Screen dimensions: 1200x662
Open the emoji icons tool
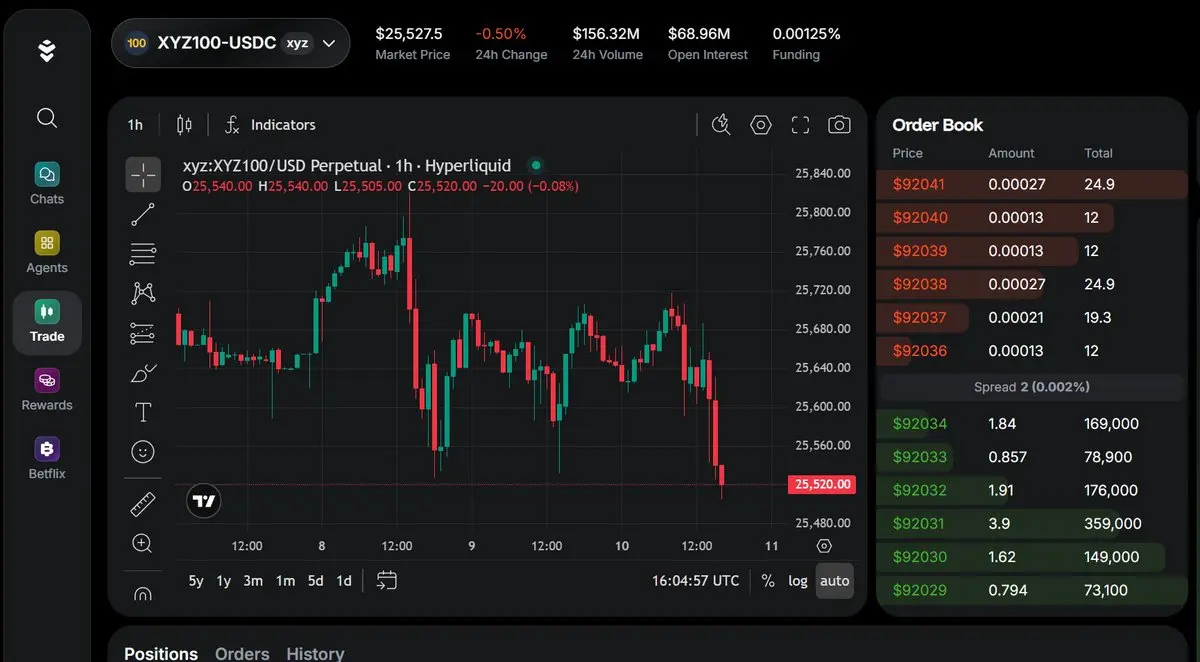click(x=143, y=452)
